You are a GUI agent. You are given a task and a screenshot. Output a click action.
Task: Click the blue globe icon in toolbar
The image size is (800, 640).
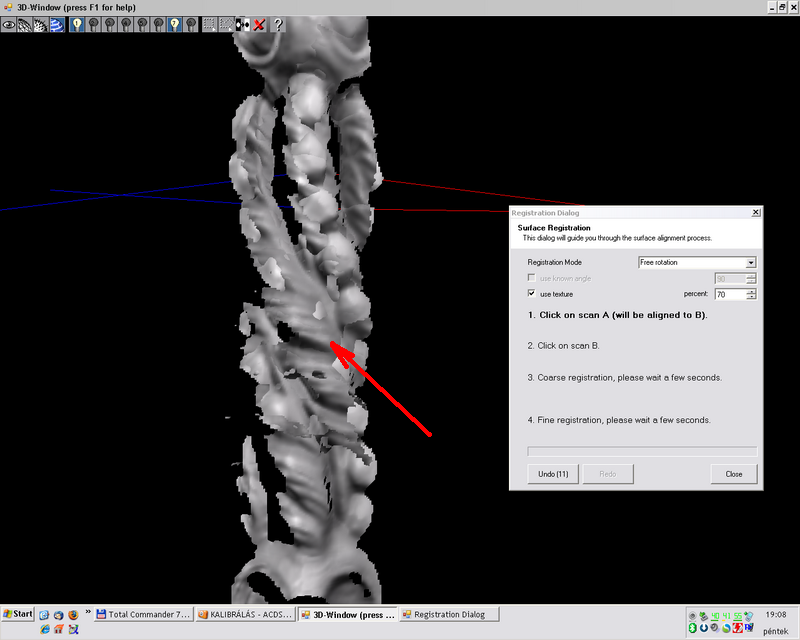(58, 23)
